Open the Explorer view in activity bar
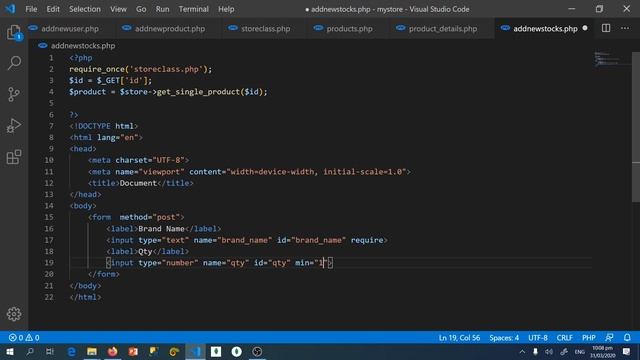640x360 pixels. click(x=14, y=32)
